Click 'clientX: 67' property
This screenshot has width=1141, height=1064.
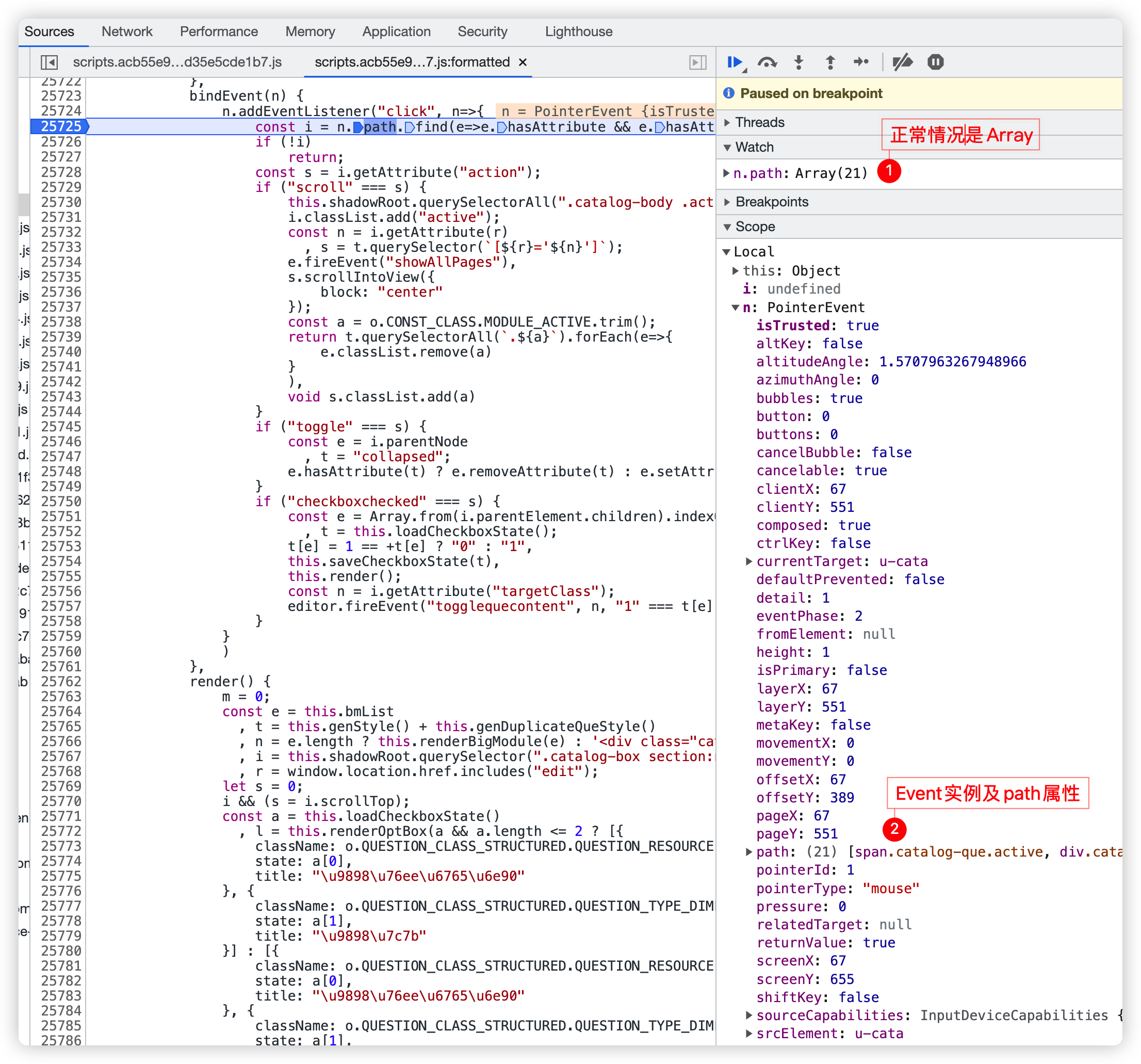(801, 489)
